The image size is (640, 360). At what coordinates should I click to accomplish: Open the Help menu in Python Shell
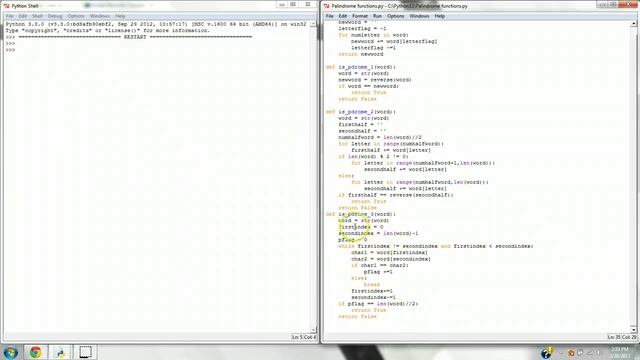pos(120,16)
